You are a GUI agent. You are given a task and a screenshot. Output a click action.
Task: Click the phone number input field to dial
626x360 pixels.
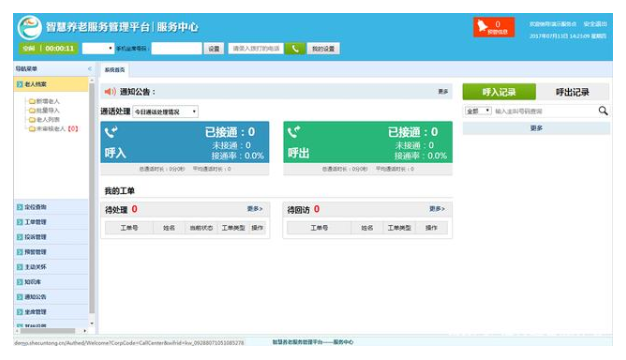(x=256, y=49)
